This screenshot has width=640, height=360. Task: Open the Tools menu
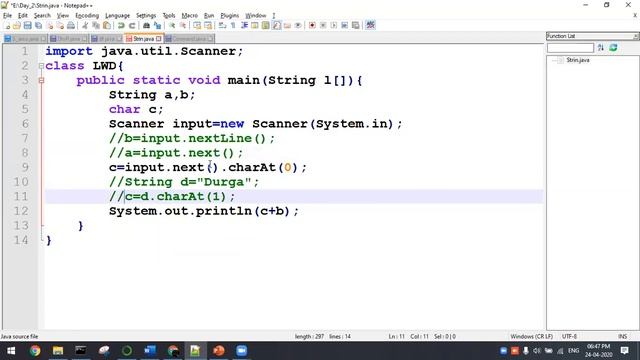tap(169, 16)
